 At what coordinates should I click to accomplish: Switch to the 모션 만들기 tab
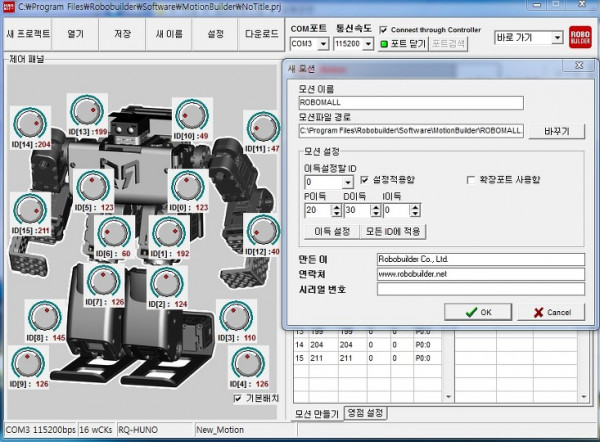[x=317, y=414]
